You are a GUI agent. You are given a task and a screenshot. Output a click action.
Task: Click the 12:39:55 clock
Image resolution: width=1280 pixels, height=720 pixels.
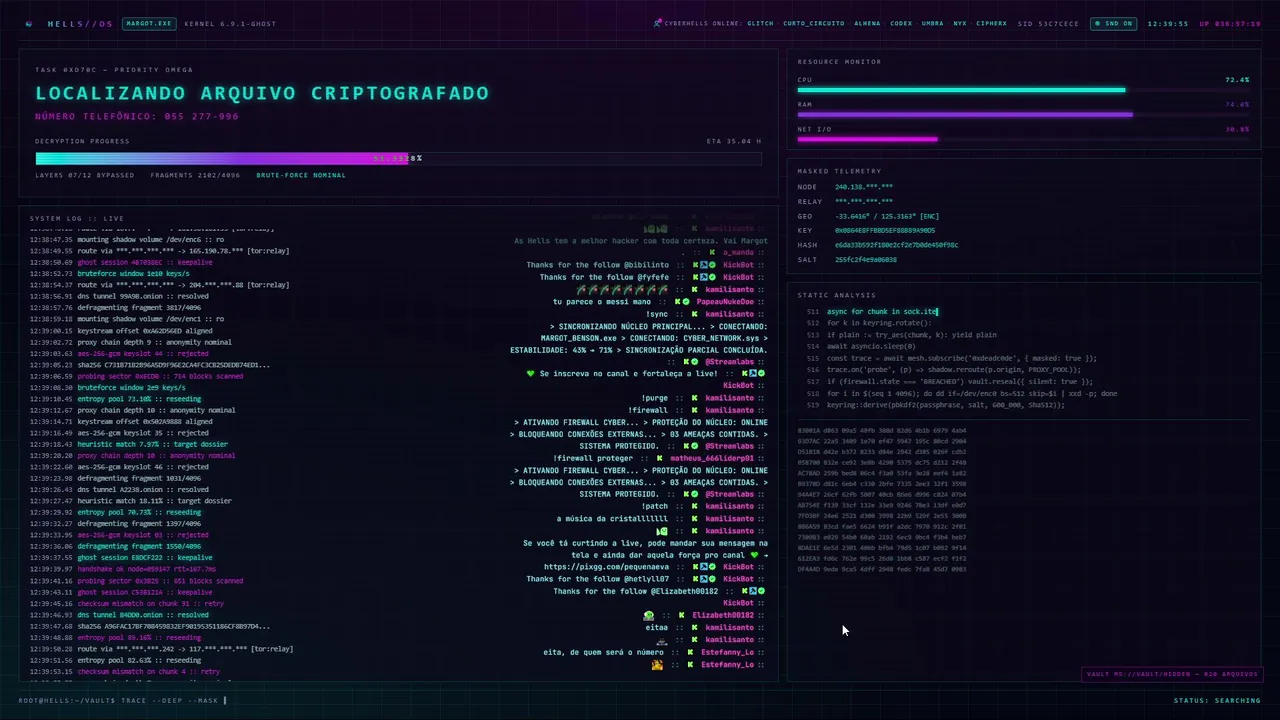coord(1168,23)
